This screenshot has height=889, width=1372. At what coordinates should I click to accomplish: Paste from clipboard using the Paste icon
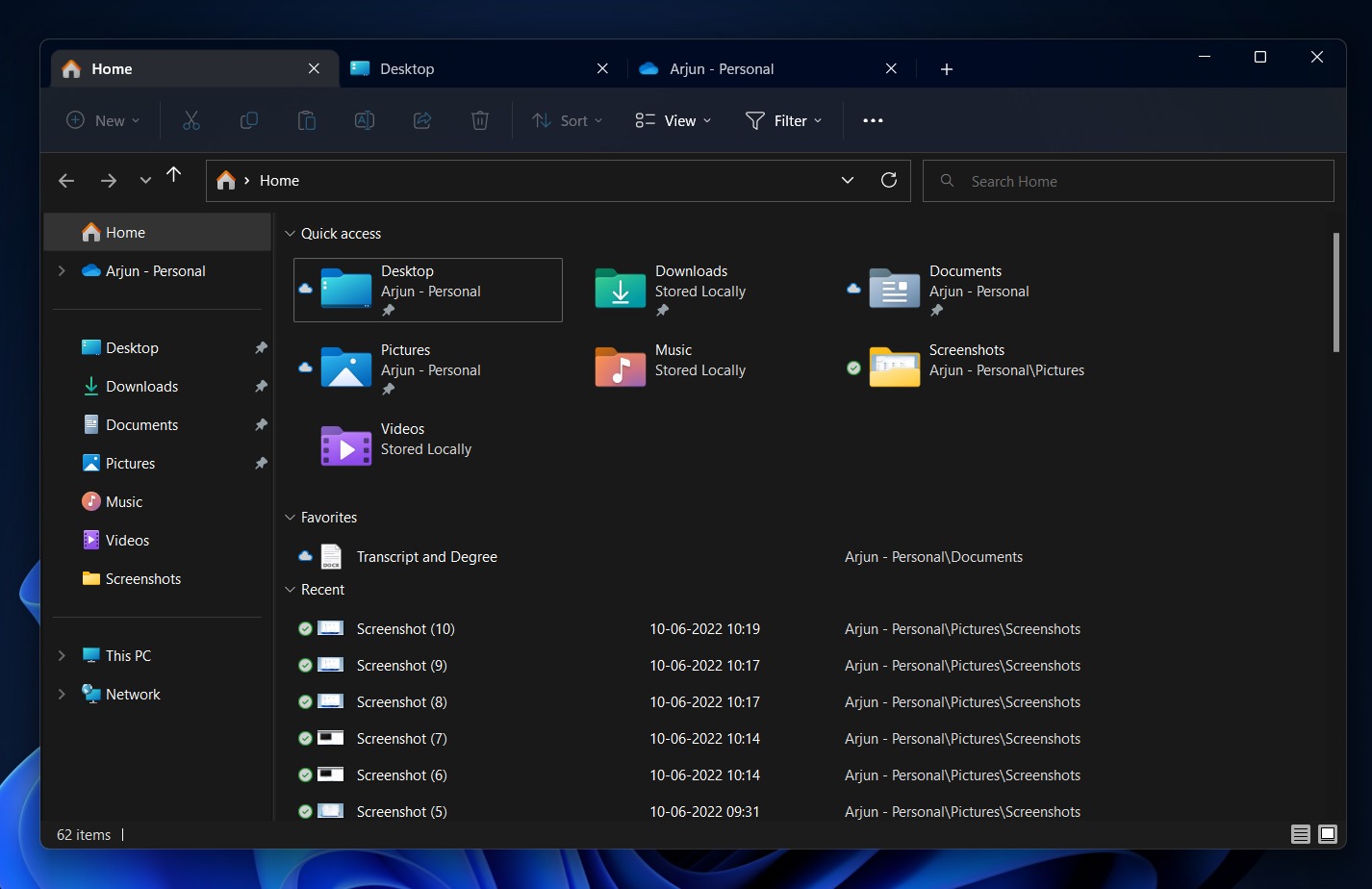pos(306,120)
